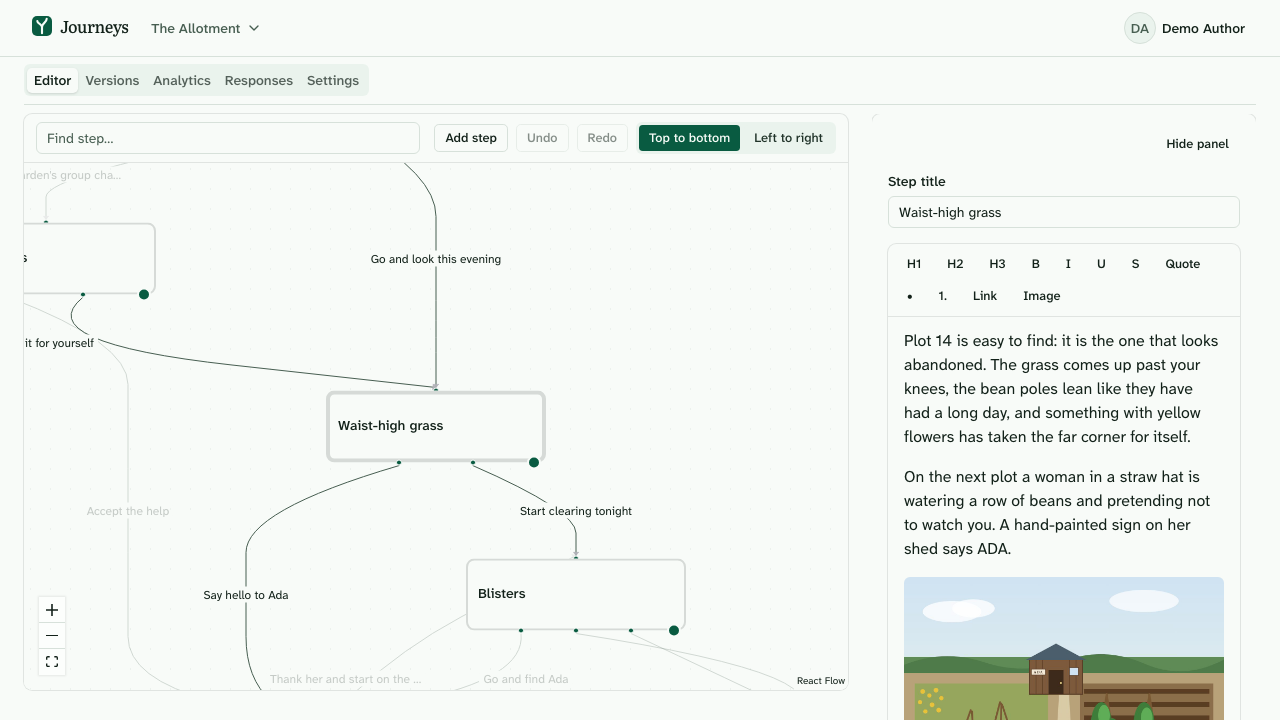
Task: Set layout to Top to bottom
Action: click(689, 138)
